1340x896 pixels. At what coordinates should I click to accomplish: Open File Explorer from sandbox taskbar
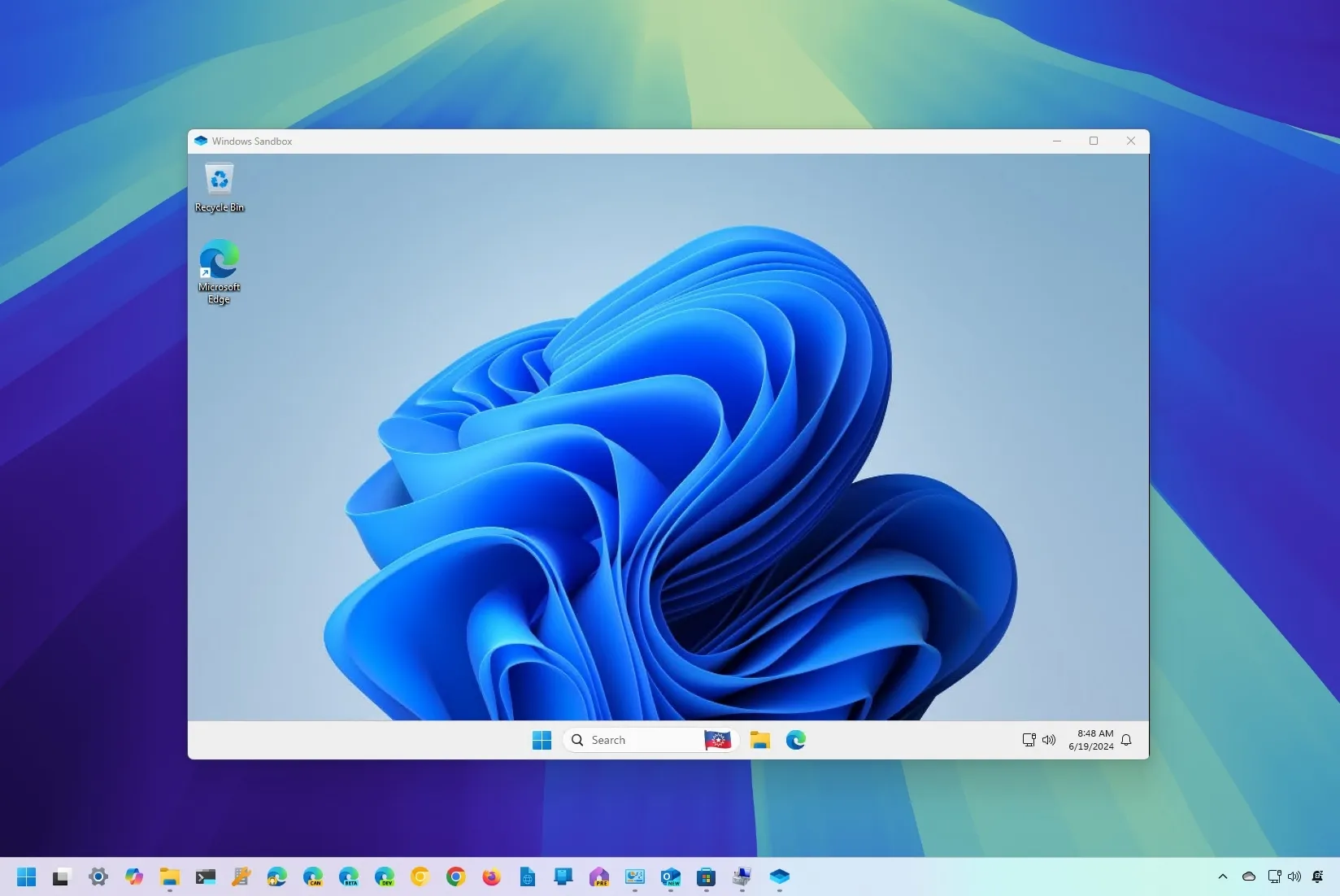pyautogui.click(x=759, y=740)
